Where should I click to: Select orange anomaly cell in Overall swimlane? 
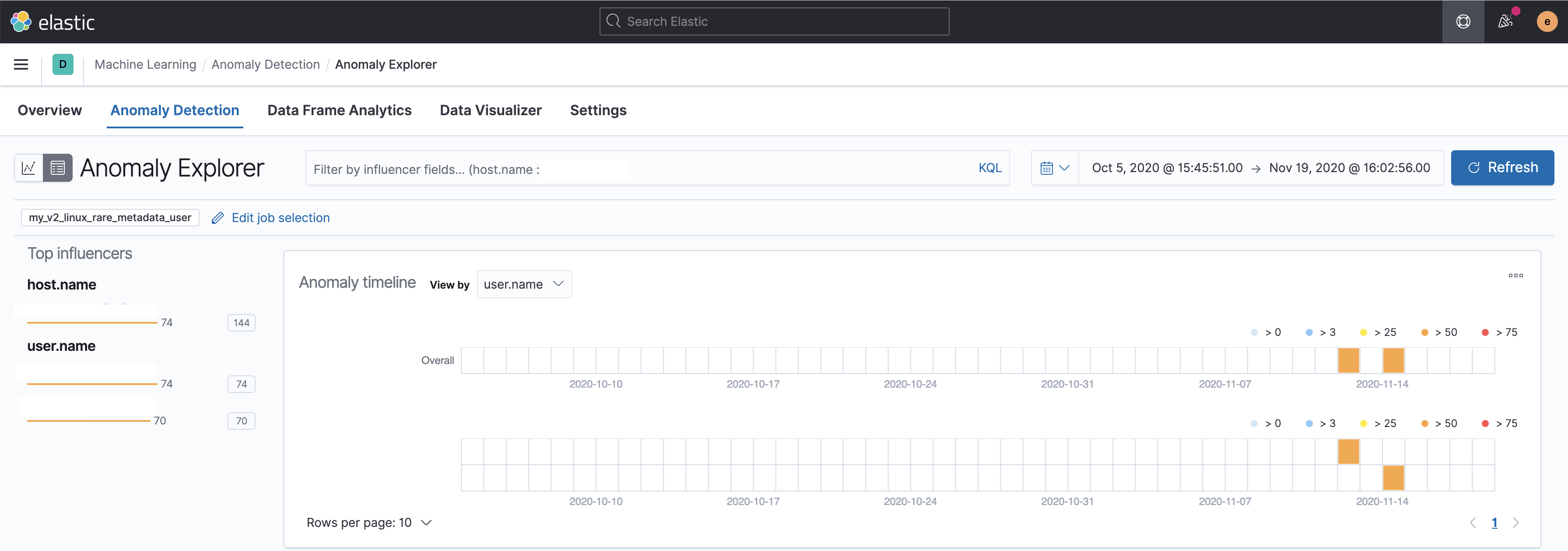click(1348, 360)
